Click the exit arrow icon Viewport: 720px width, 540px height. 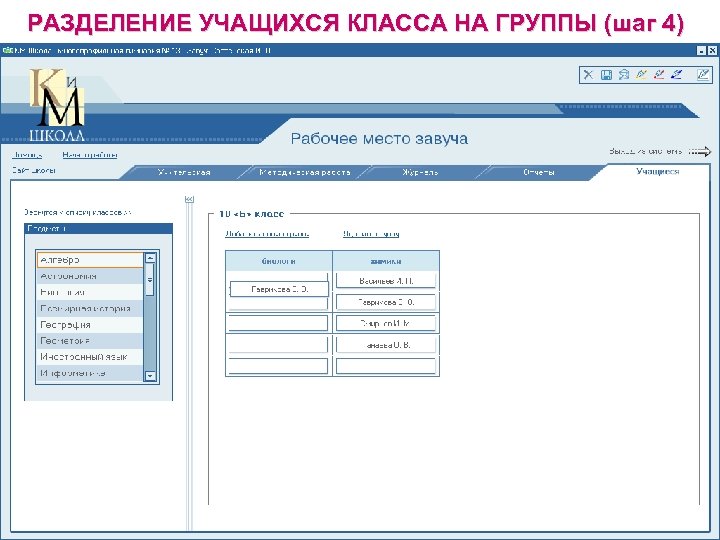pyautogui.click(x=700, y=152)
